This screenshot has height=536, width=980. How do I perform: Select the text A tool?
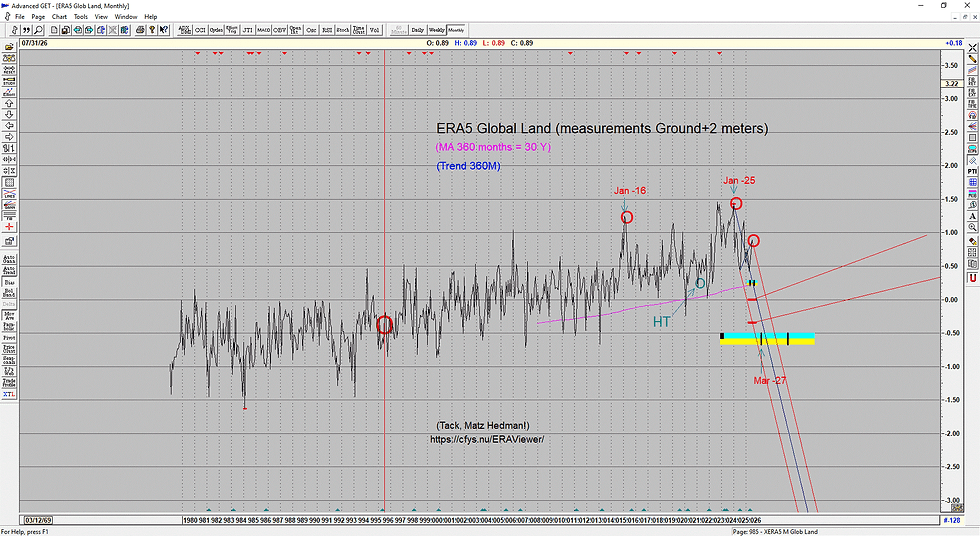[972, 216]
